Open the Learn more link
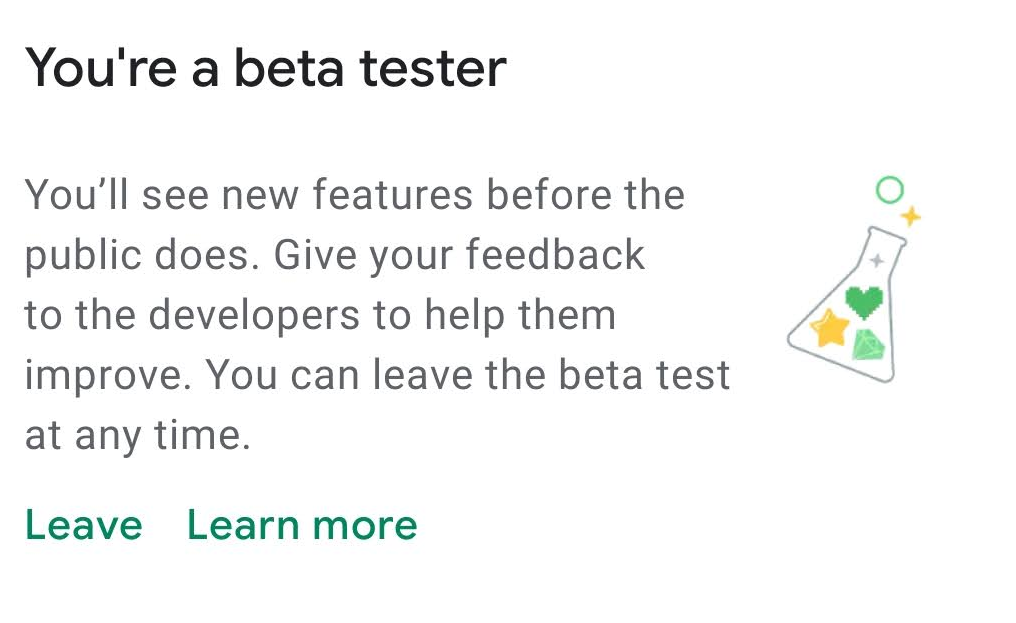Image resolution: width=1016 pixels, height=623 pixels. click(x=302, y=525)
